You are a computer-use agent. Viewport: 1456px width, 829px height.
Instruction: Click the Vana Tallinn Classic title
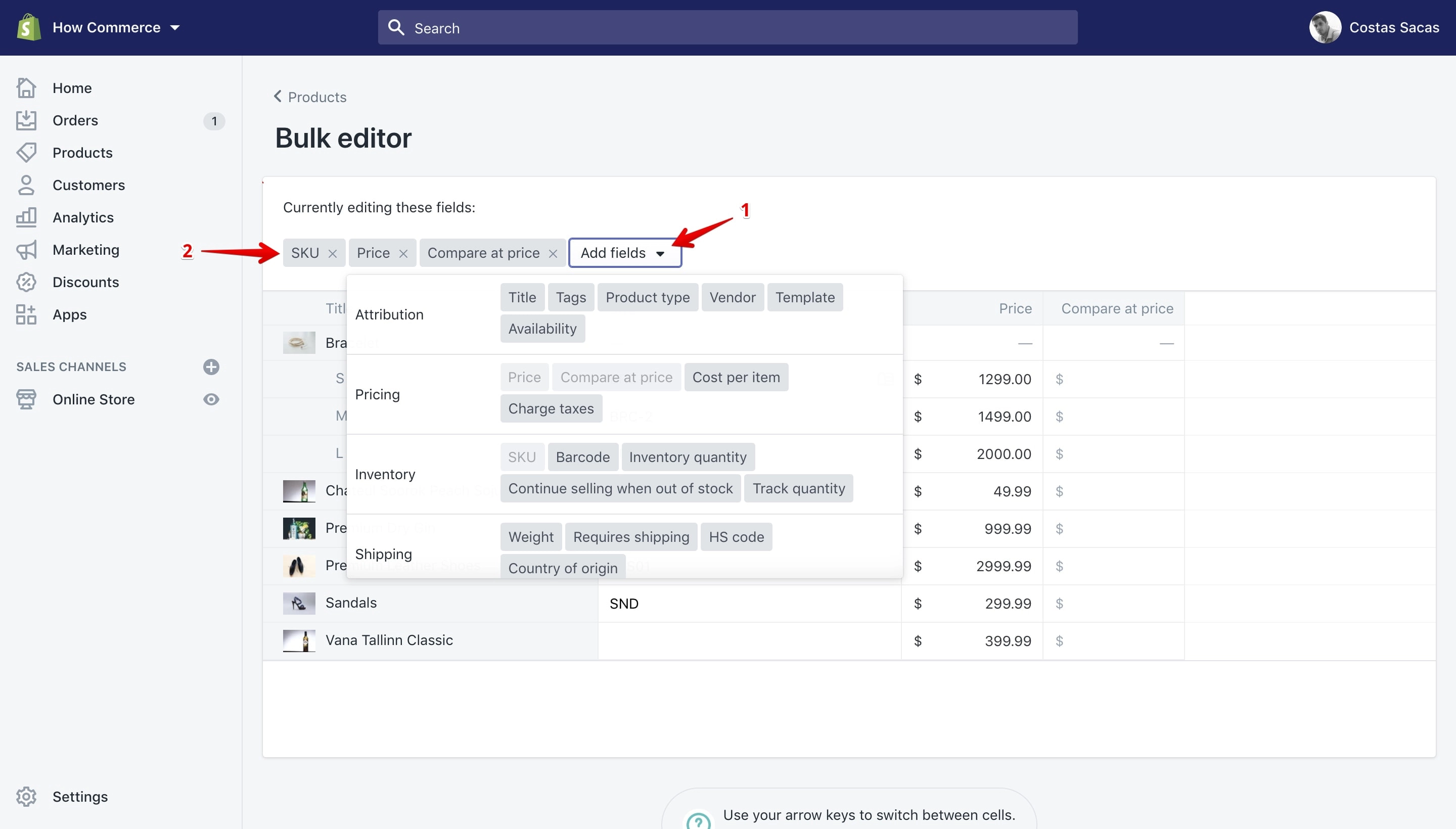pos(389,640)
